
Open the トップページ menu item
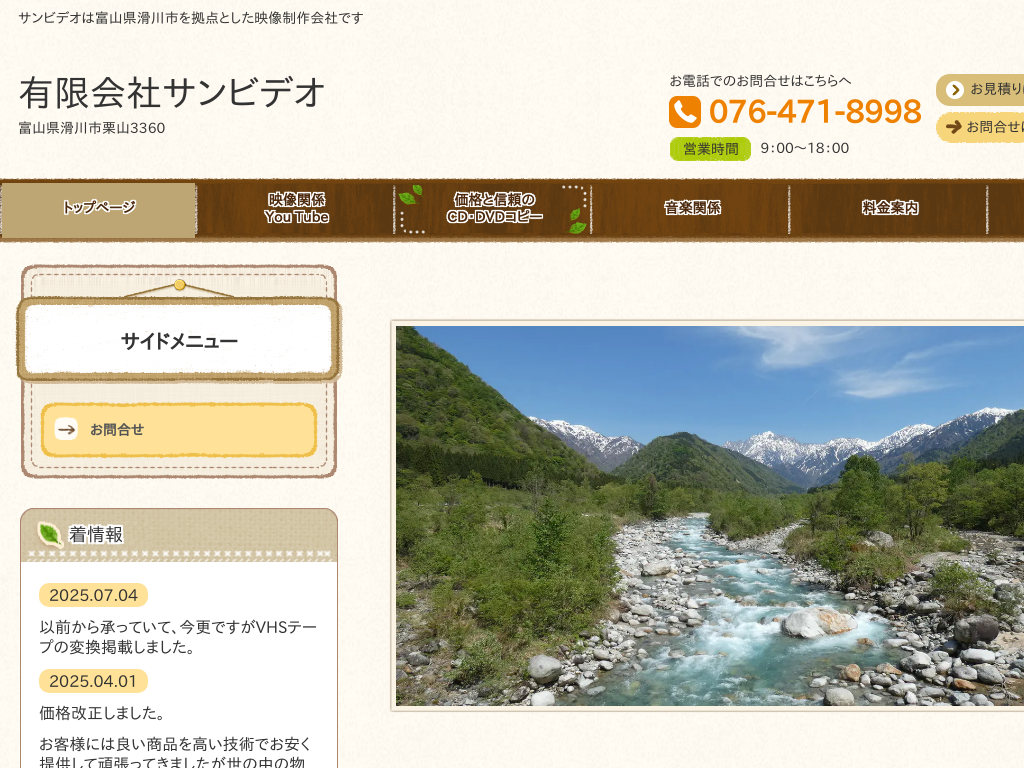point(99,209)
